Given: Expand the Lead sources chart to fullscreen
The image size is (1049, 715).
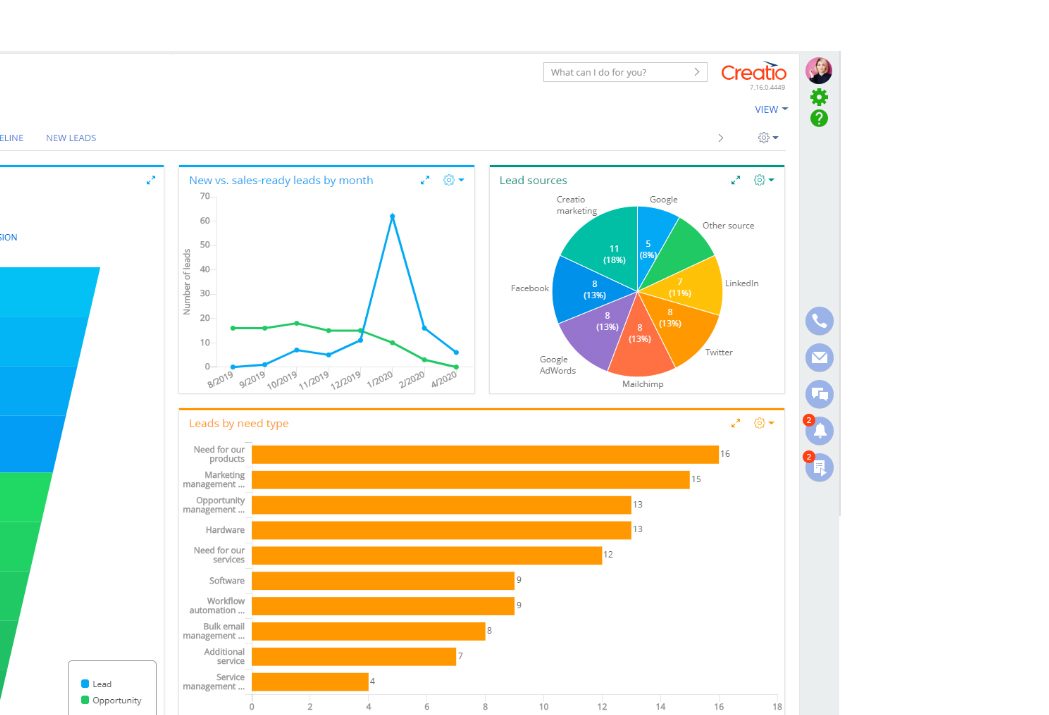Looking at the screenshot, I should coord(736,180).
